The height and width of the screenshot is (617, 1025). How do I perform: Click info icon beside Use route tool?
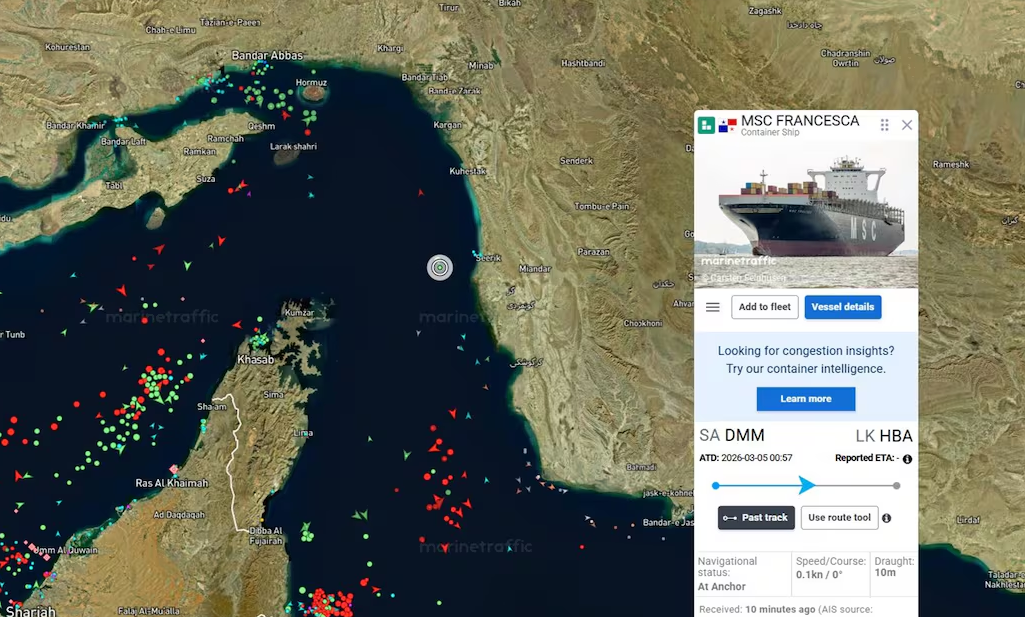tap(887, 518)
